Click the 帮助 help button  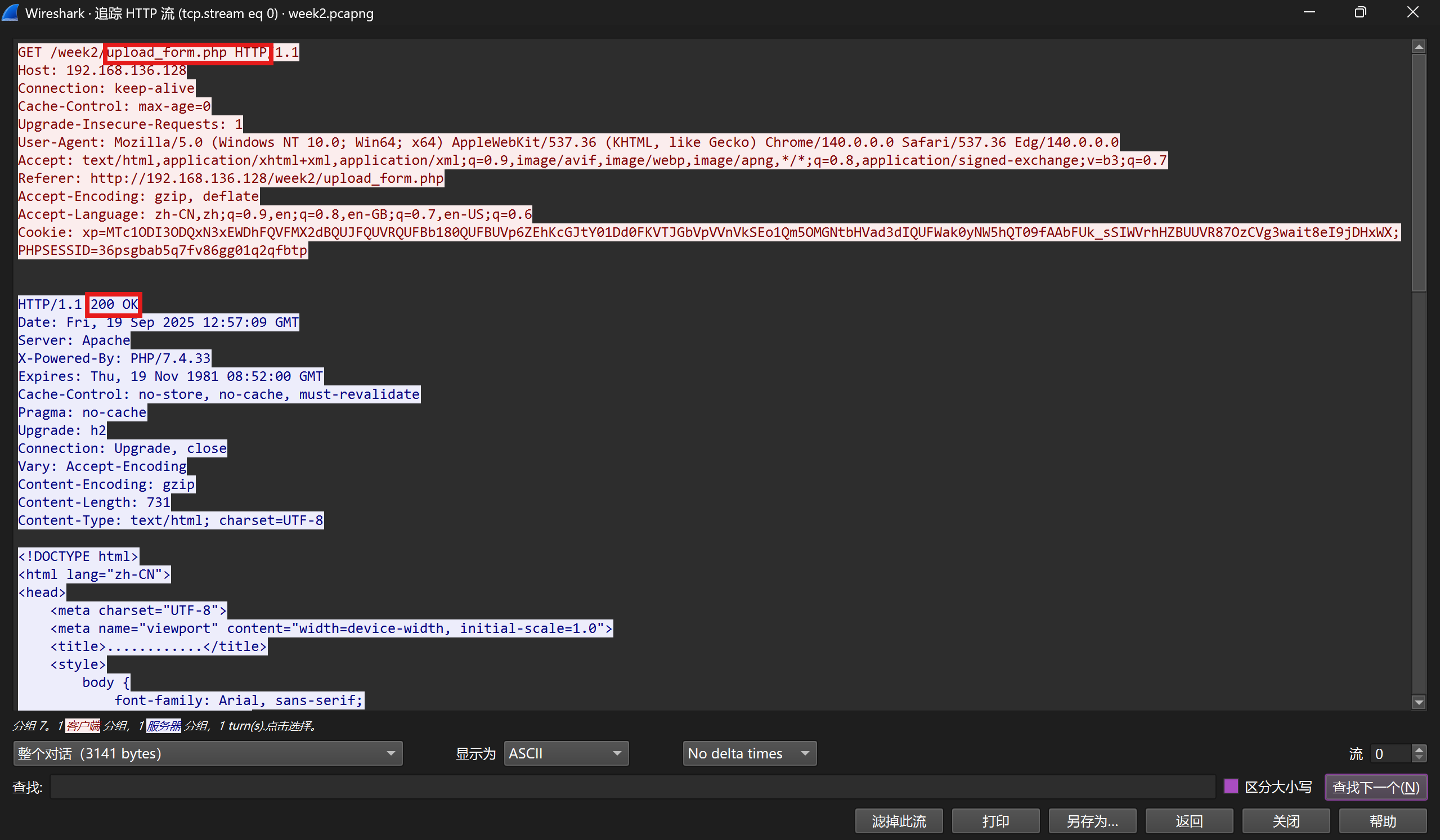(x=1383, y=821)
